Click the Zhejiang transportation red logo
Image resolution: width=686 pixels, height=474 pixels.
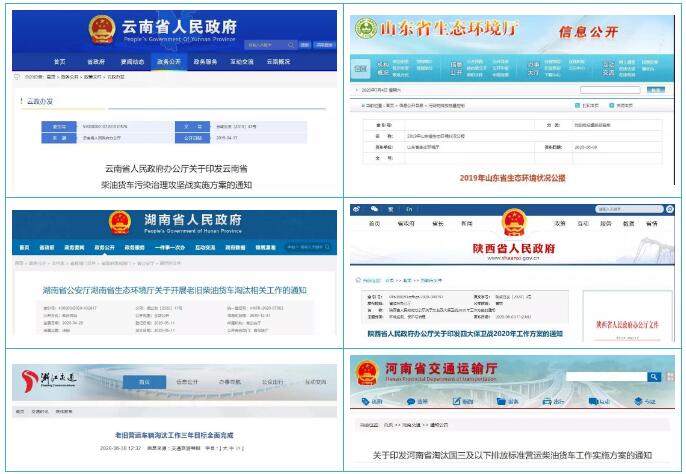coord(30,380)
